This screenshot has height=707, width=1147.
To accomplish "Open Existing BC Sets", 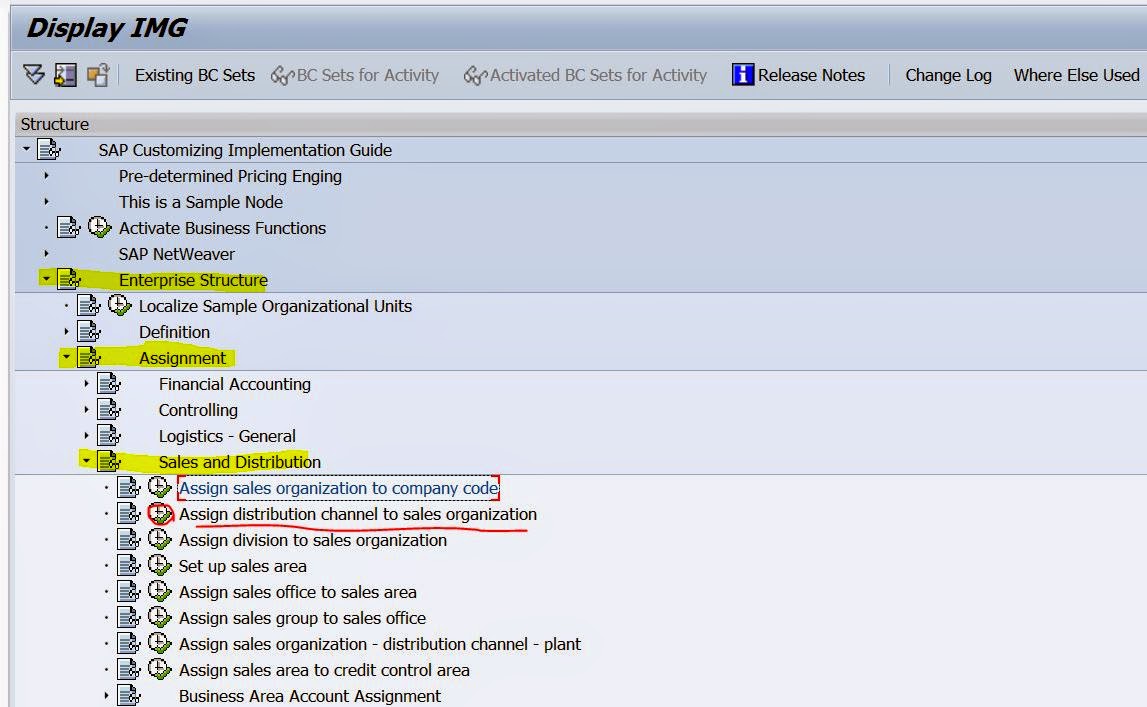I will pyautogui.click(x=195, y=75).
